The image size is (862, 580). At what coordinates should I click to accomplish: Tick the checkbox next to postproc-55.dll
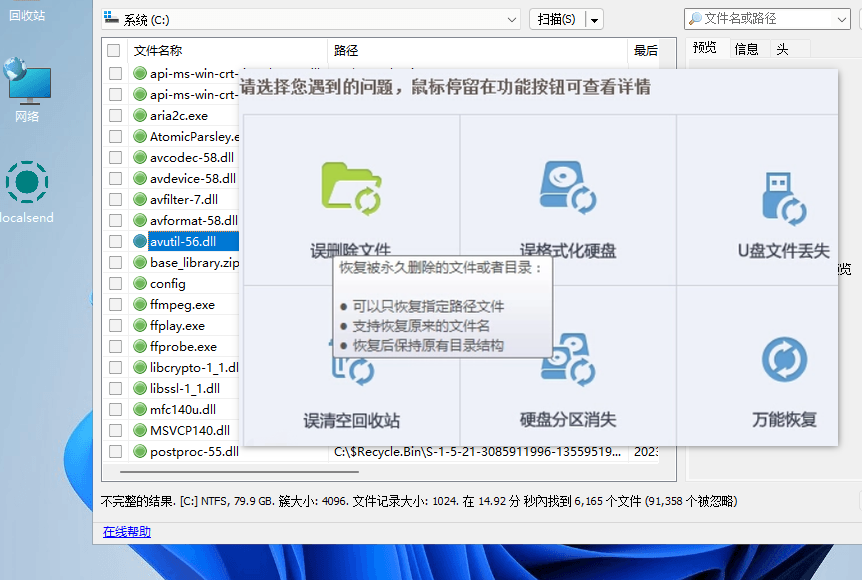click(x=114, y=451)
